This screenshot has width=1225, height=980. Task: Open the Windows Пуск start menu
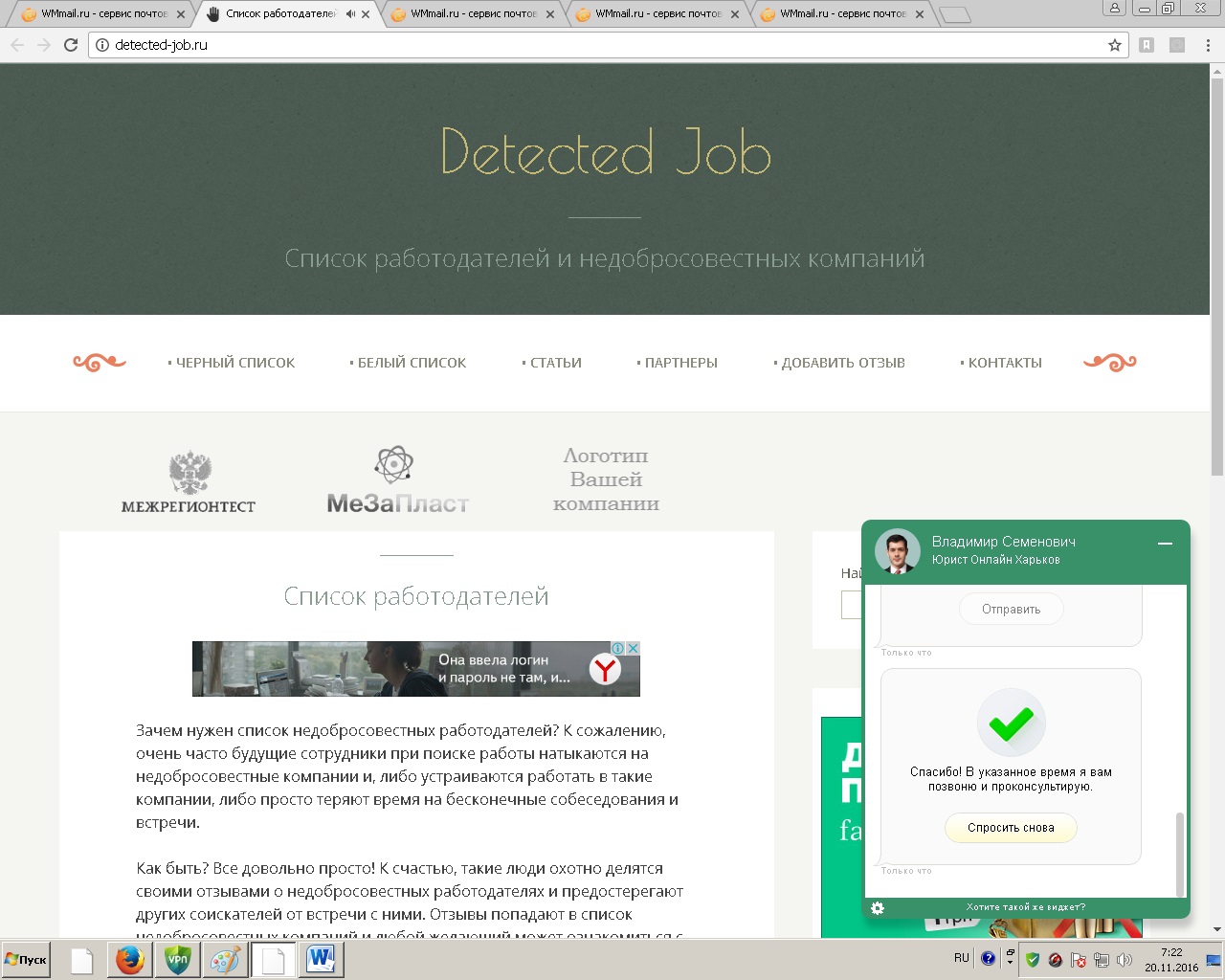click(x=26, y=960)
